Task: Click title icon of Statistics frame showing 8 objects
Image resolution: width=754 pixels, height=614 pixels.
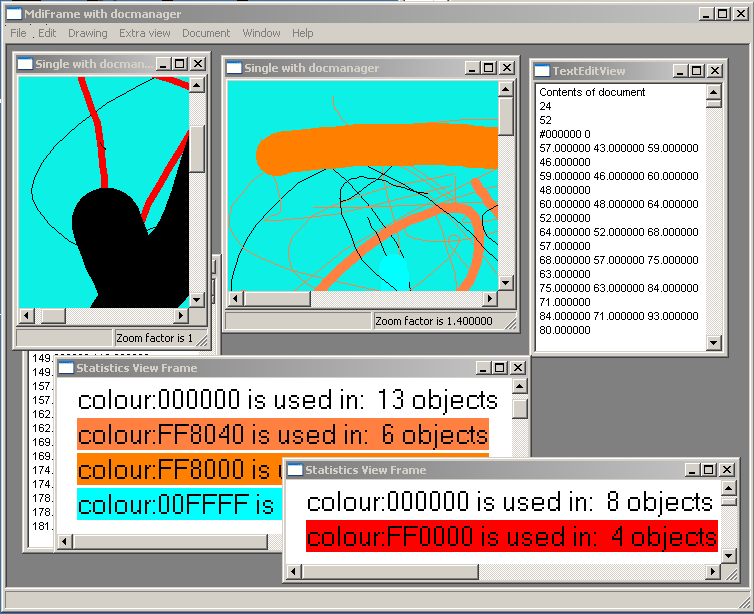Action: pyautogui.click(x=294, y=470)
